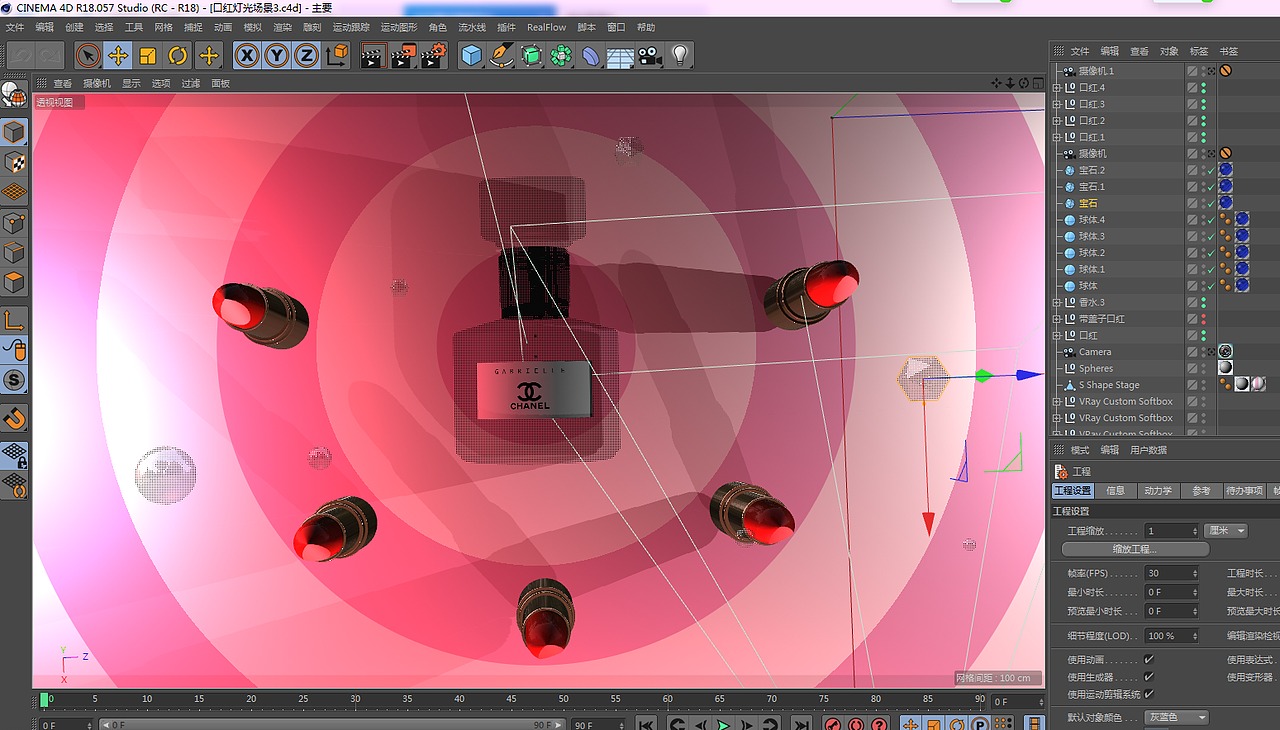1280x730 pixels.
Task: Activate the Scale tool
Action: [x=148, y=55]
